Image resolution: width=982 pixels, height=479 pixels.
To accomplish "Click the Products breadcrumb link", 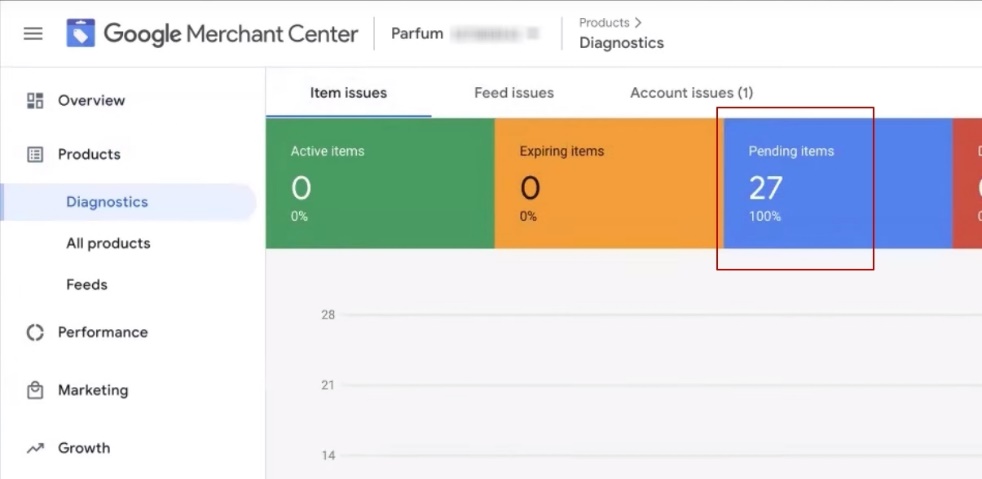I will tap(604, 23).
